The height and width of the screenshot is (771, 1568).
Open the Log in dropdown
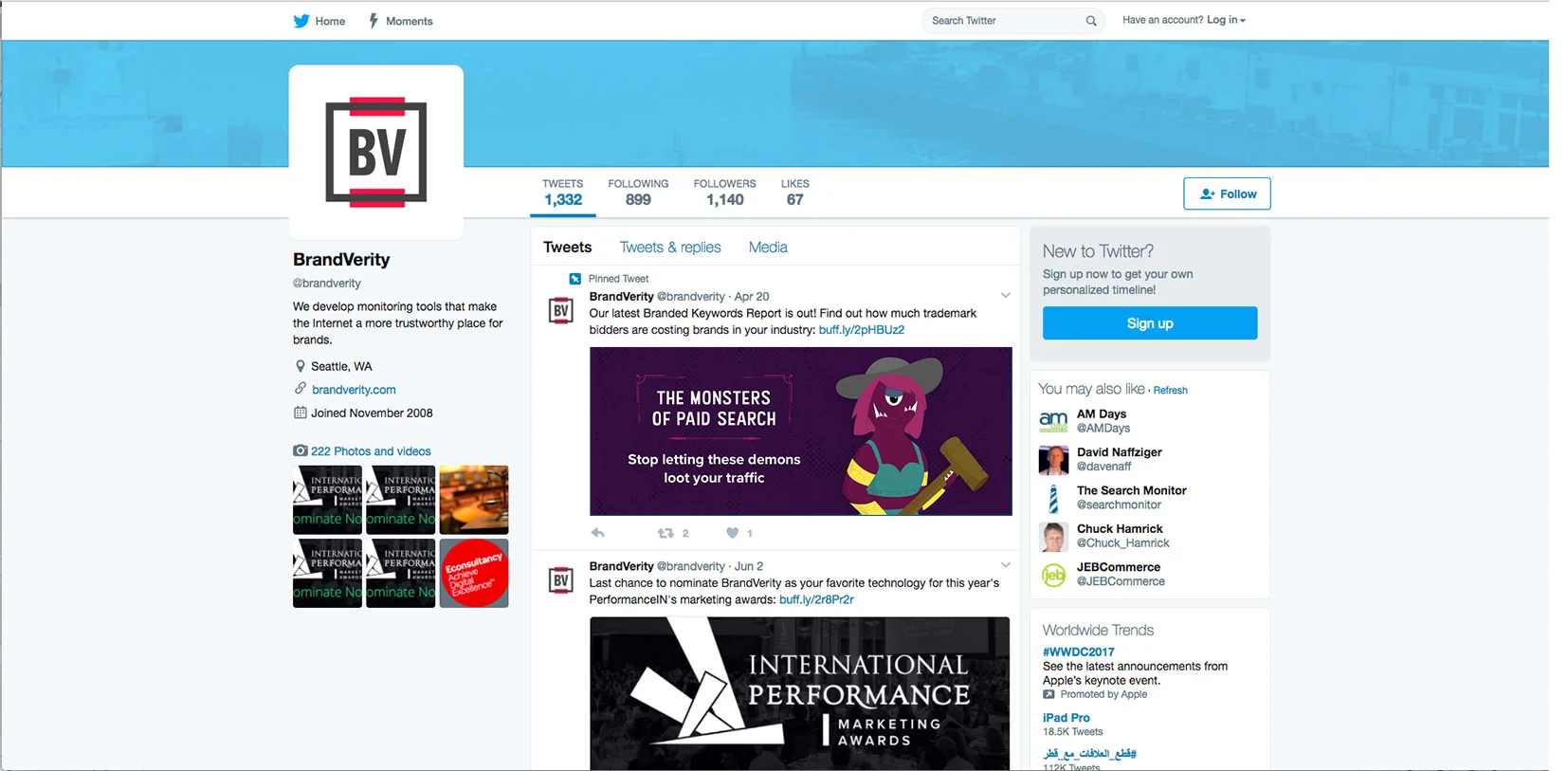(x=1226, y=20)
